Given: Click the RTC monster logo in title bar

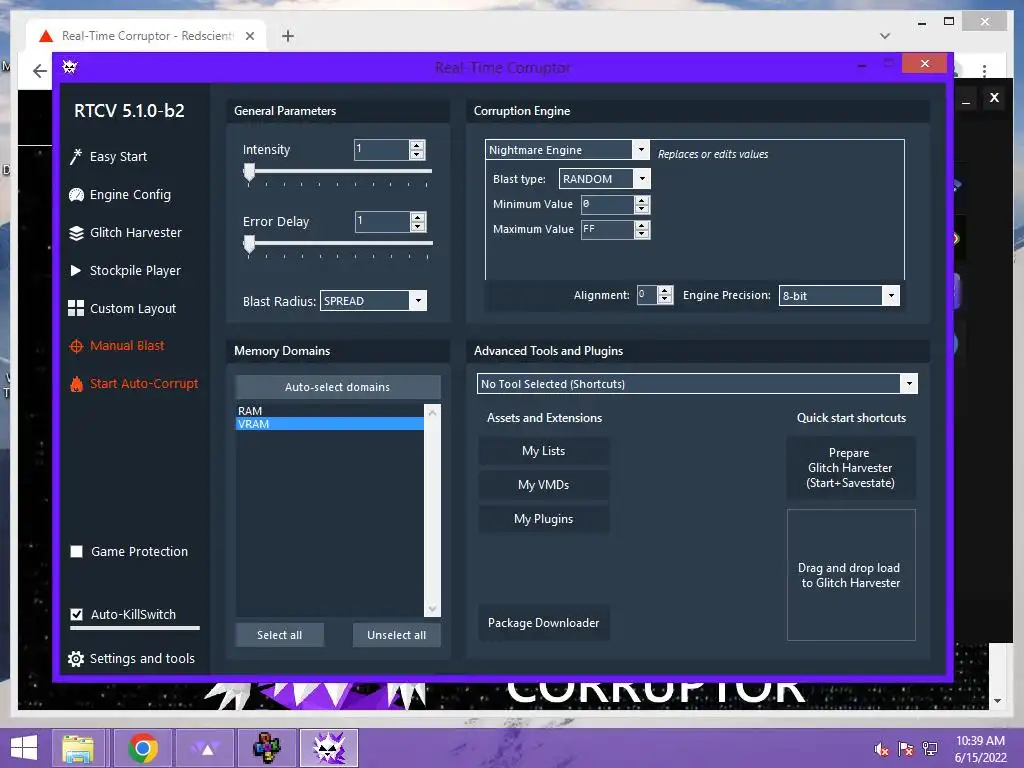Looking at the screenshot, I should (x=70, y=67).
